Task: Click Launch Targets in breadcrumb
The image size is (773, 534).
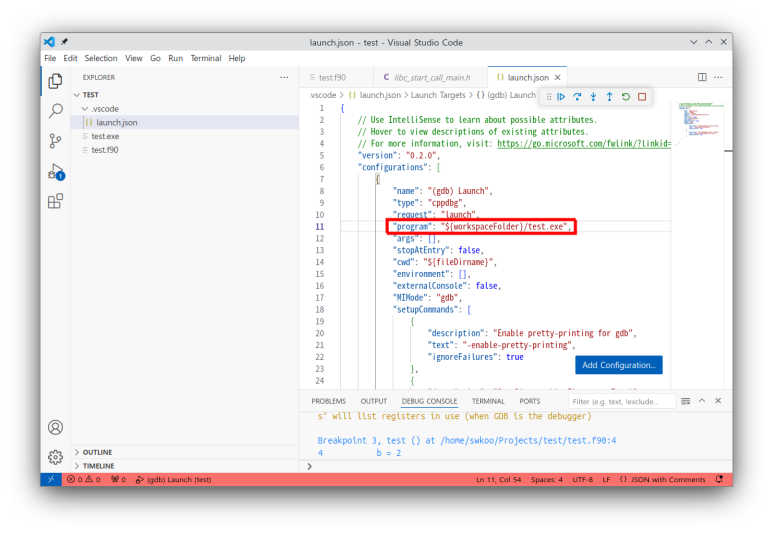Action: [x=438, y=95]
